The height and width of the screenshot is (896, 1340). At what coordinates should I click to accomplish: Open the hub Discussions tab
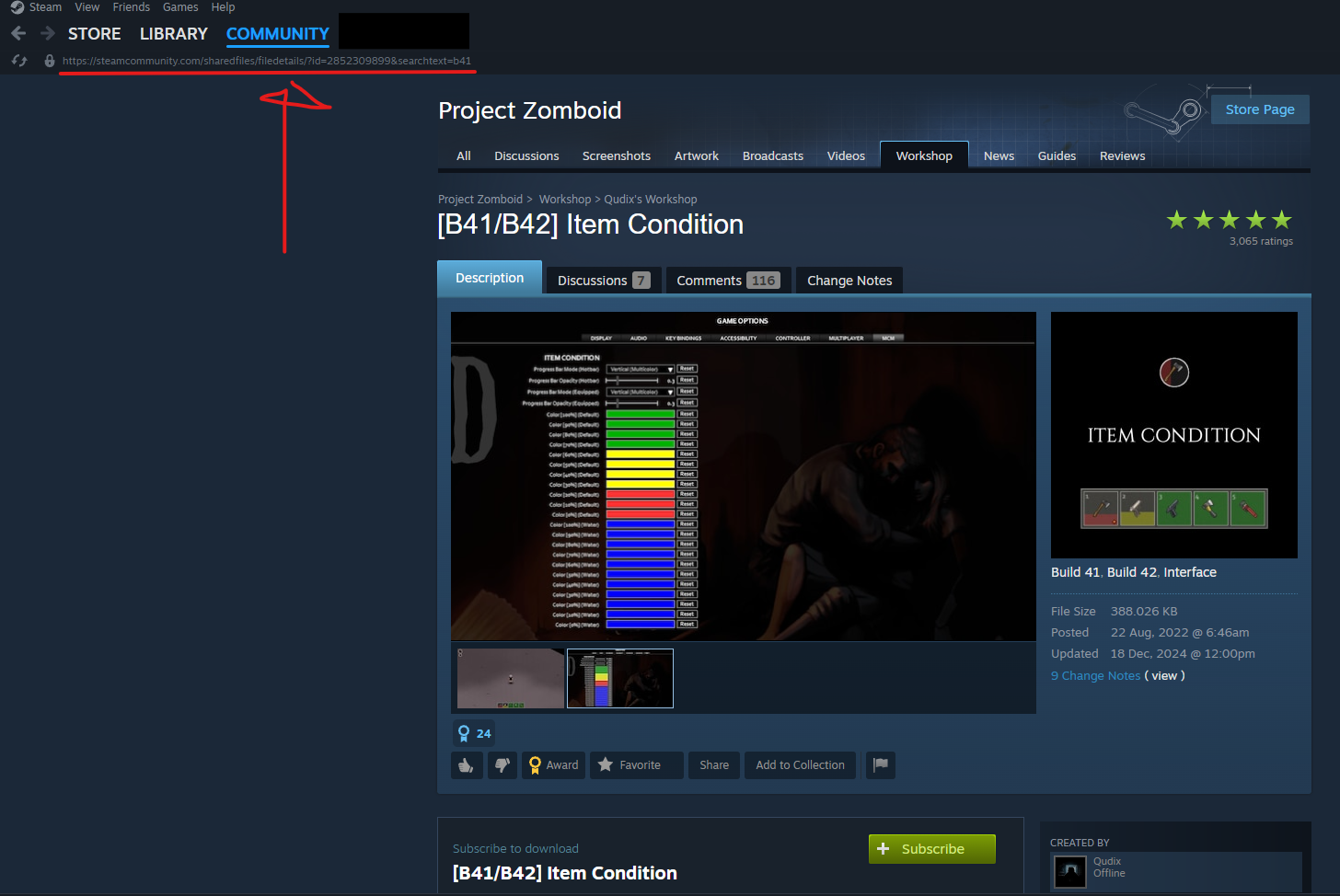(526, 156)
